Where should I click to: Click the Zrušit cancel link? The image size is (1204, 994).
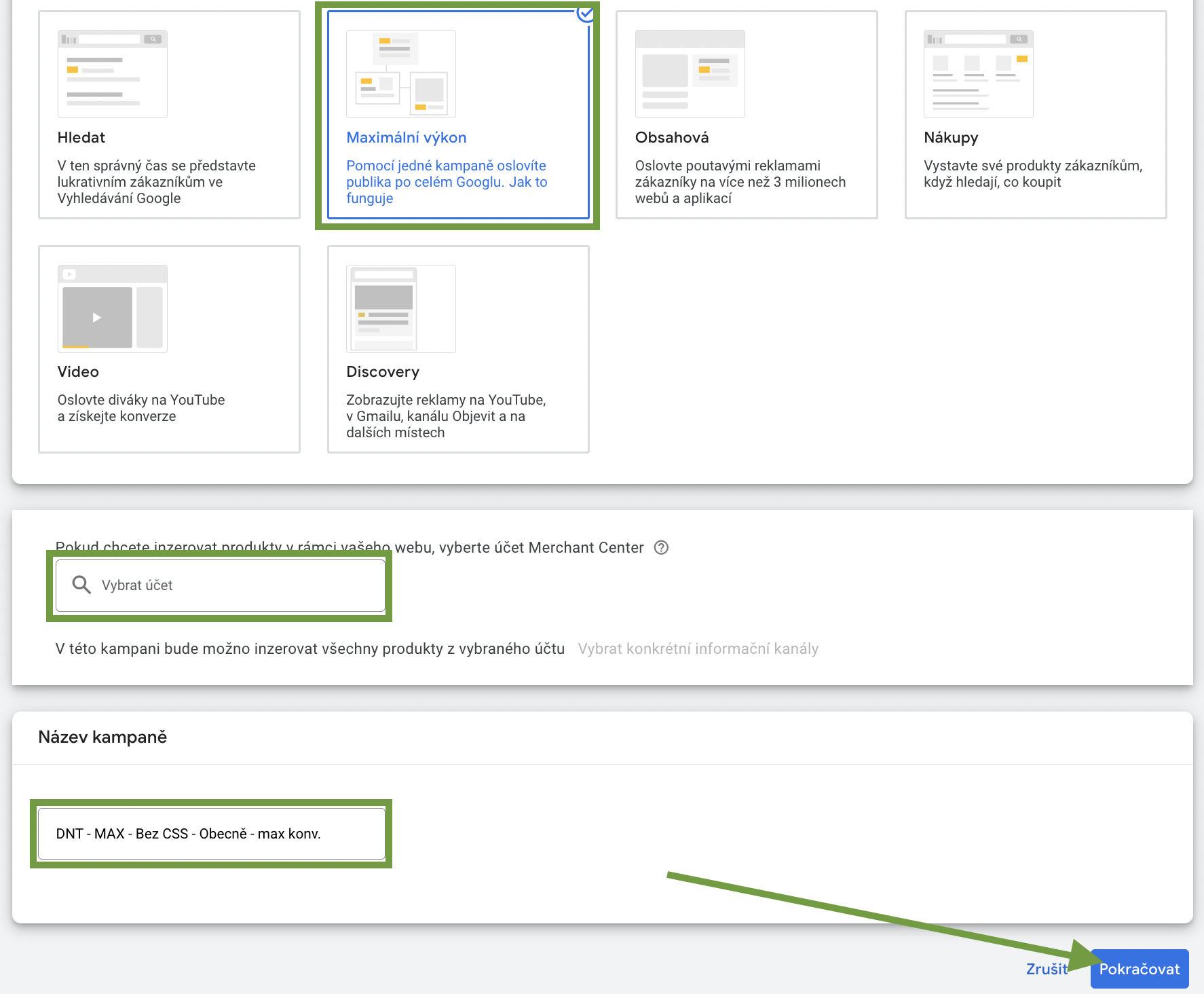click(1046, 969)
